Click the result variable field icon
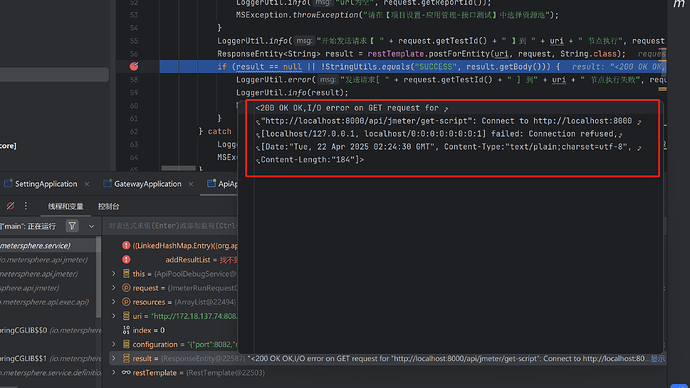 pyautogui.click(x=126, y=358)
